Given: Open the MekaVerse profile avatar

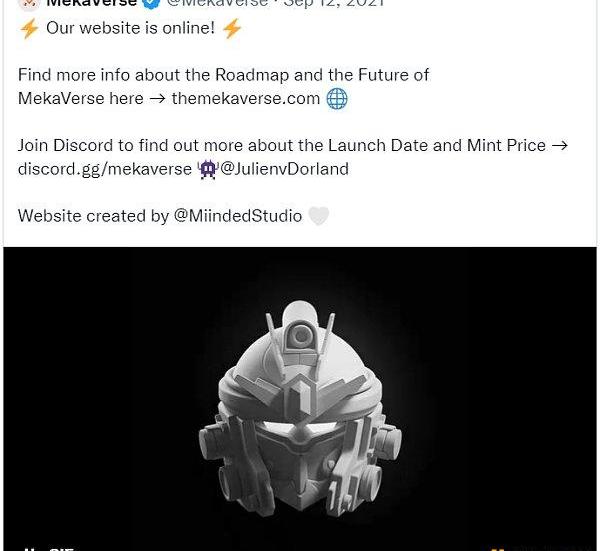Looking at the screenshot, I should point(29,4).
